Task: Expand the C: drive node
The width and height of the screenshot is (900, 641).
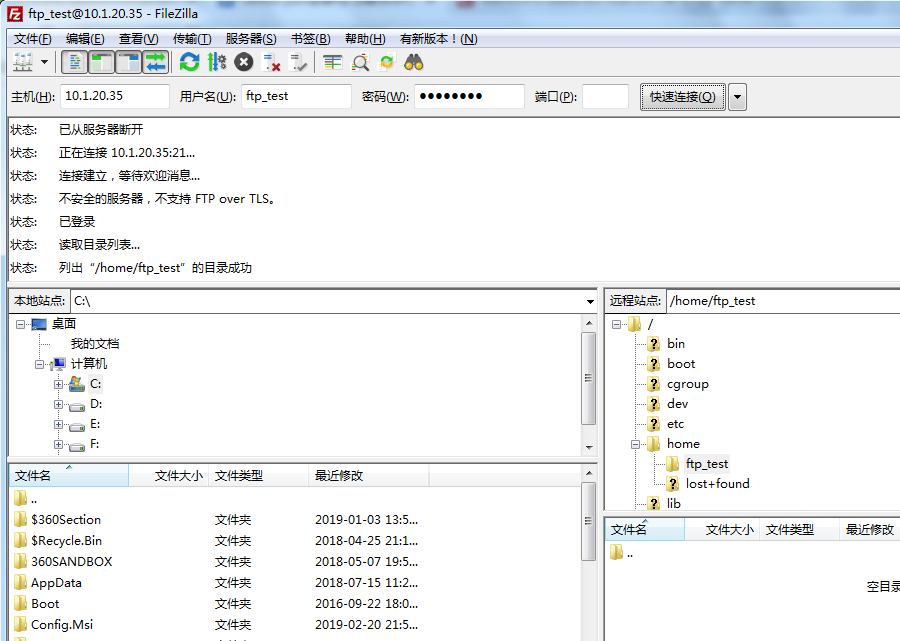Action: 59,384
